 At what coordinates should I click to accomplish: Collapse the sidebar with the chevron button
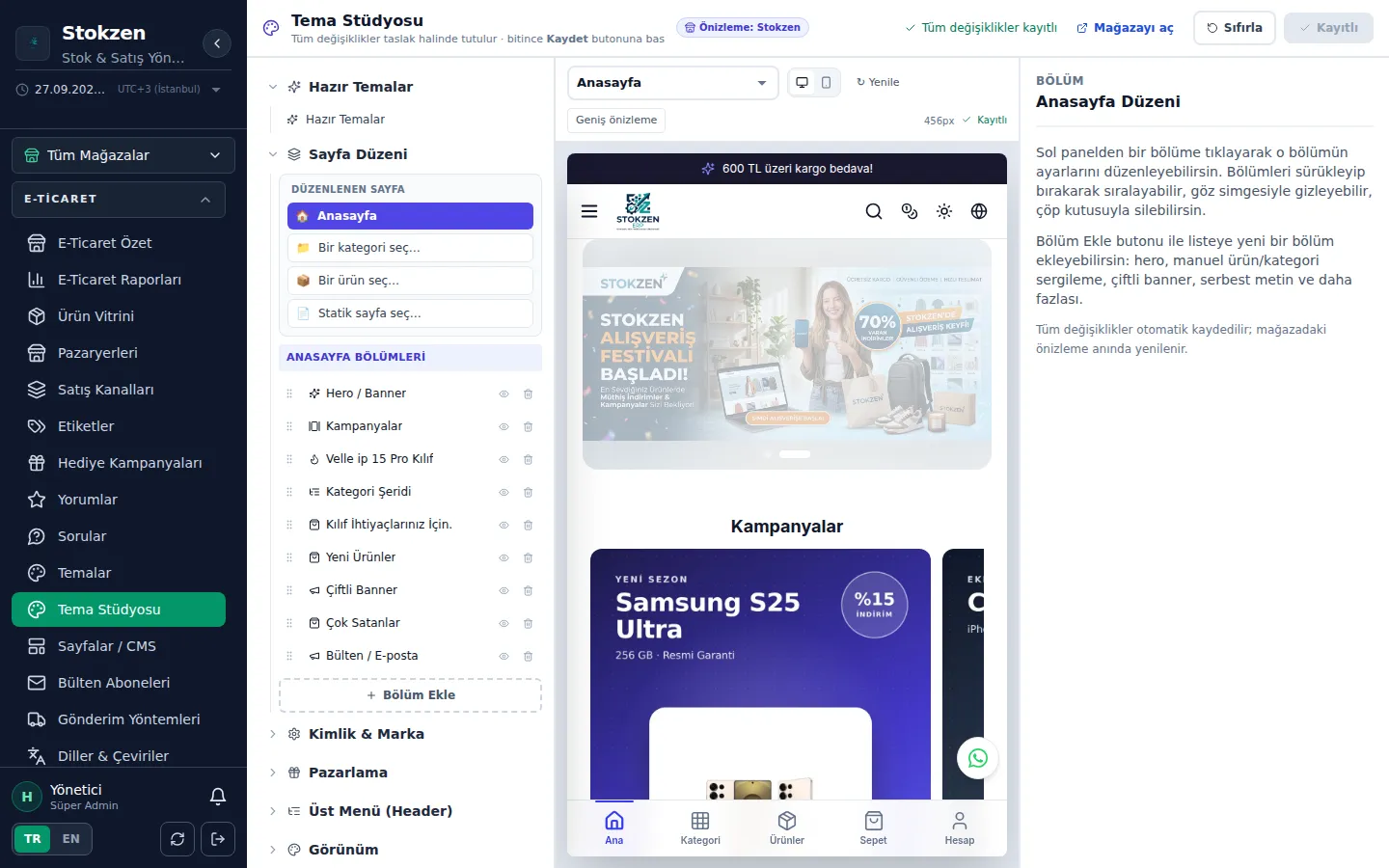[217, 43]
